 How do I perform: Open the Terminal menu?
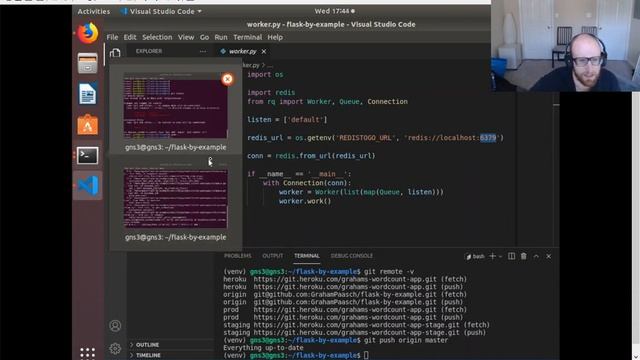(x=247, y=37)
